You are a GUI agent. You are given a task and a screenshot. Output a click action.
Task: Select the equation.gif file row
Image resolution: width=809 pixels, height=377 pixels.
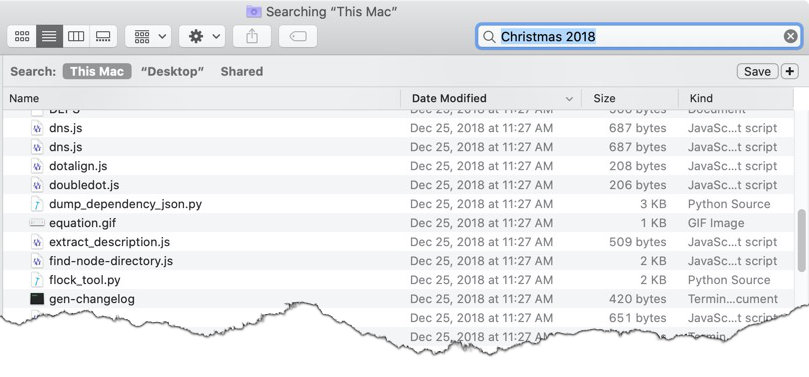[x=398, y=223]
